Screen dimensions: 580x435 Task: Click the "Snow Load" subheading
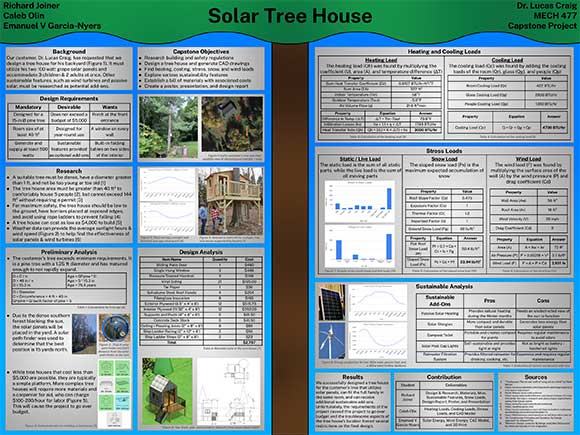point(444,159)
